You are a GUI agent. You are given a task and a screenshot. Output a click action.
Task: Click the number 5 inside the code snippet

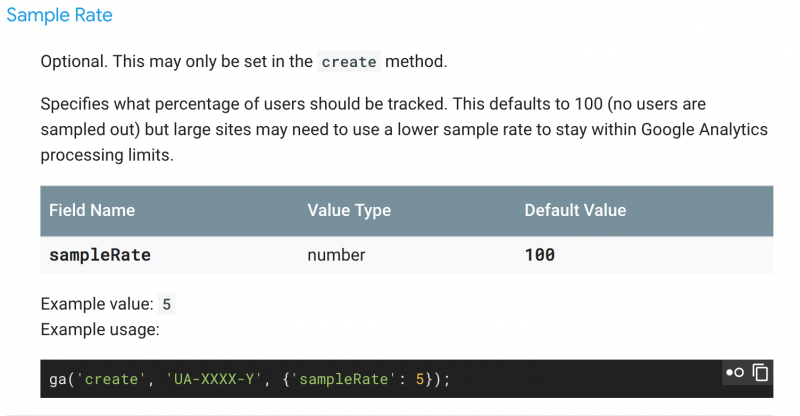point(421,380)
